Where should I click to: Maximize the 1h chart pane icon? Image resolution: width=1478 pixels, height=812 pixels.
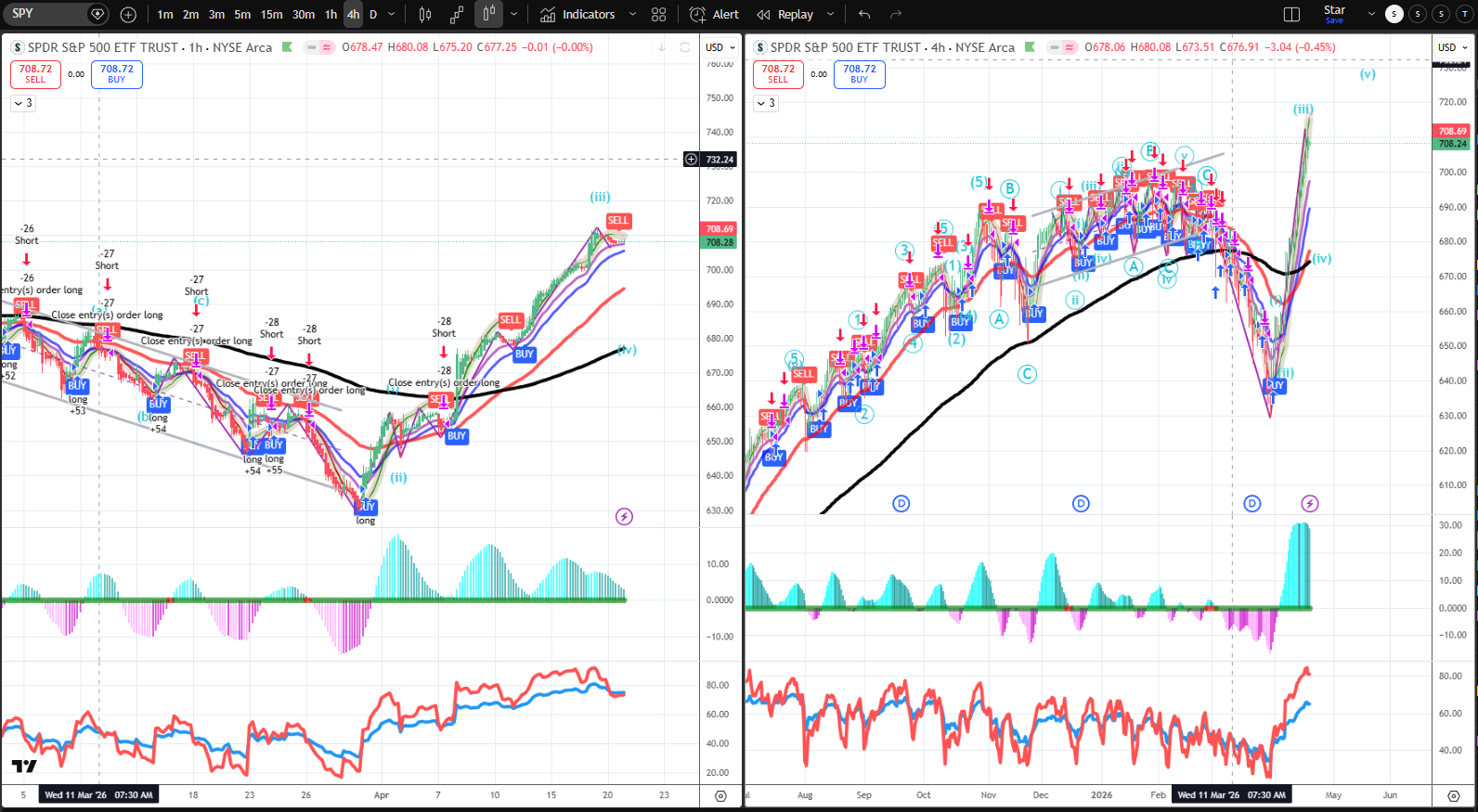pos(685,47)
